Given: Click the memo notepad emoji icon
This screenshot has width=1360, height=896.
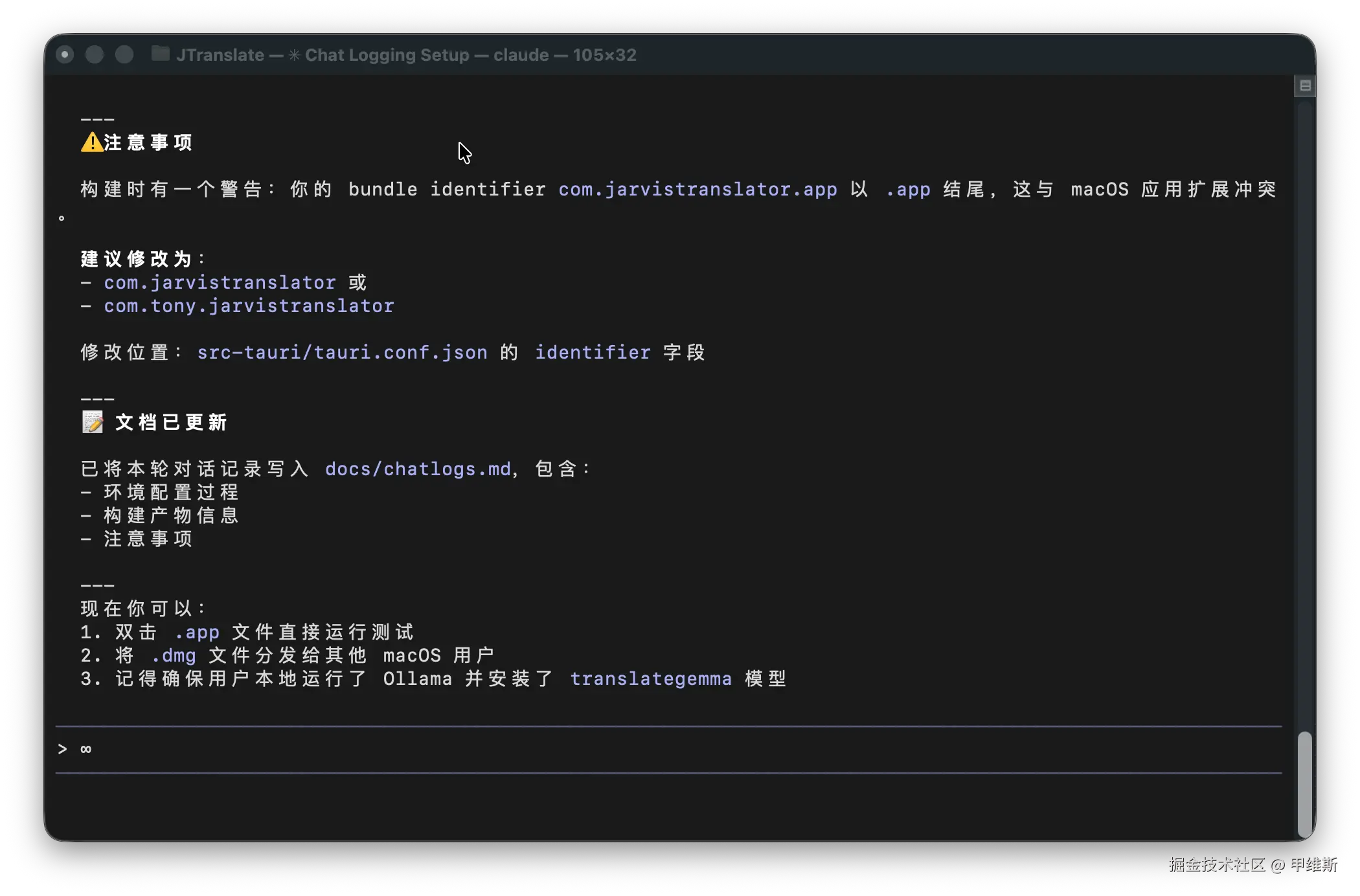Looking at the screenshot, I should pyautogui.click(x=93, y=422).
